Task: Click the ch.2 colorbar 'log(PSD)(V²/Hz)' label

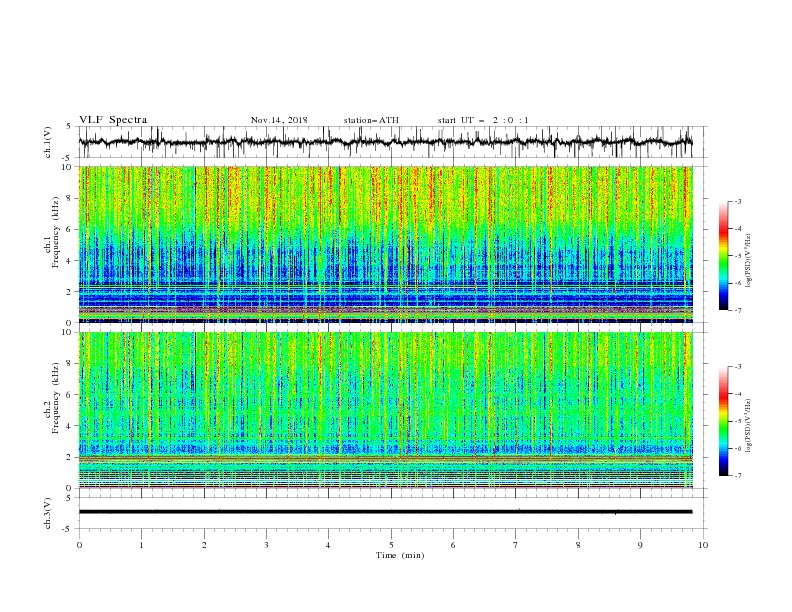Action: tap(748, 426)
